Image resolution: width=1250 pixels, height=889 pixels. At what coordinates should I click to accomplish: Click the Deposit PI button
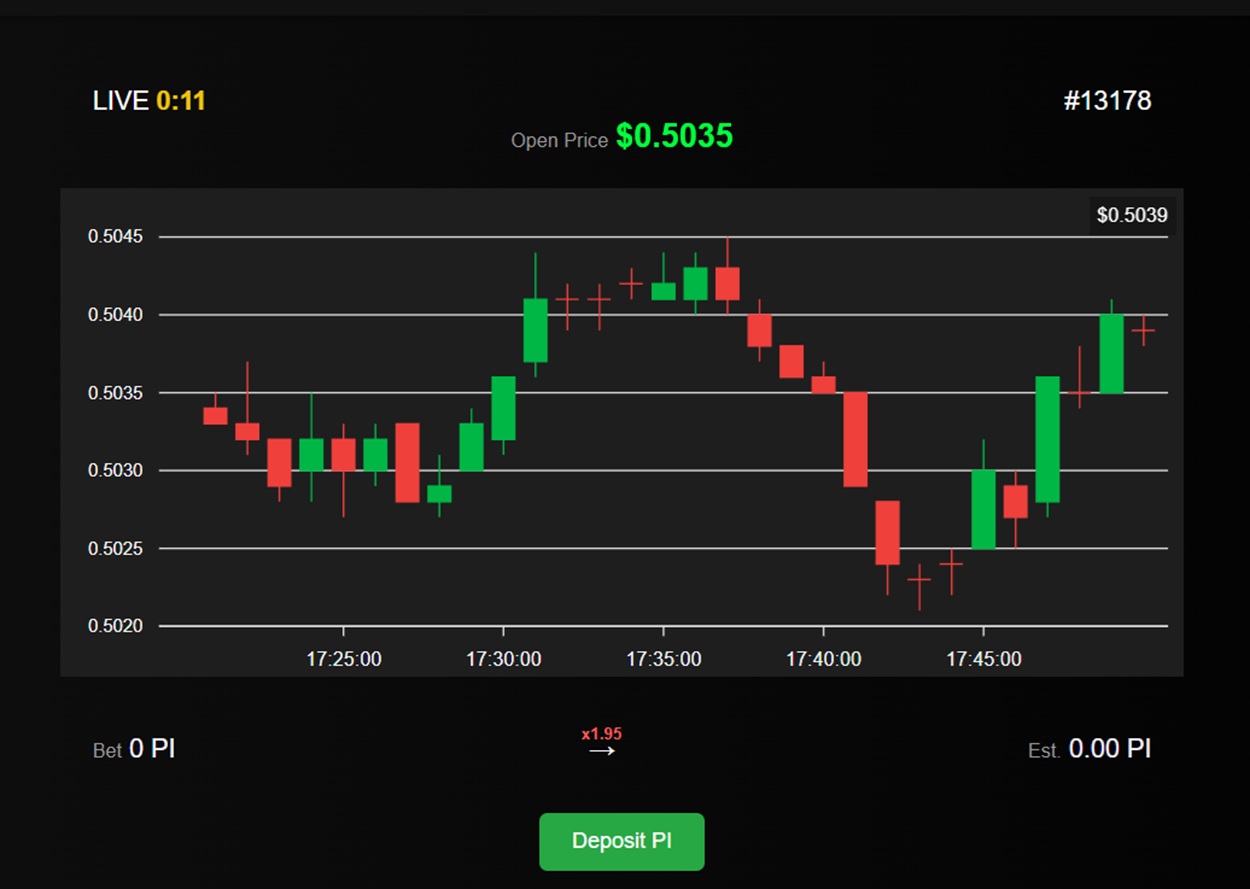coord(622,841)
